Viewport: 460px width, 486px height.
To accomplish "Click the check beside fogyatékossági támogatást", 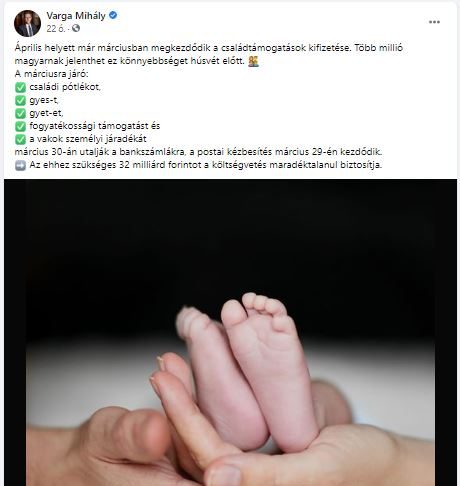I will click(x=20, y=126).
